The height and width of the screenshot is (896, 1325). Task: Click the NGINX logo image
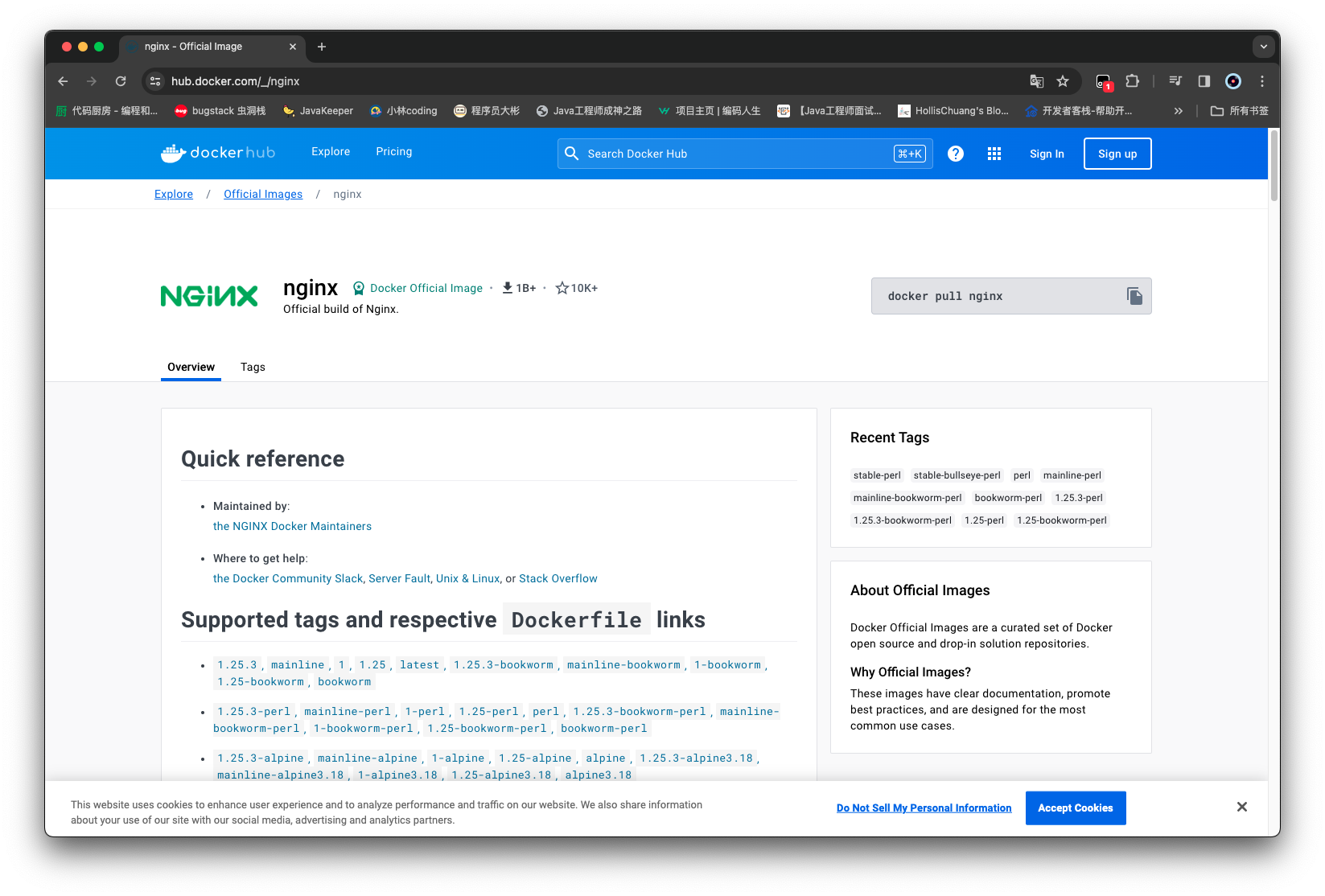click(x=209, y=296)
